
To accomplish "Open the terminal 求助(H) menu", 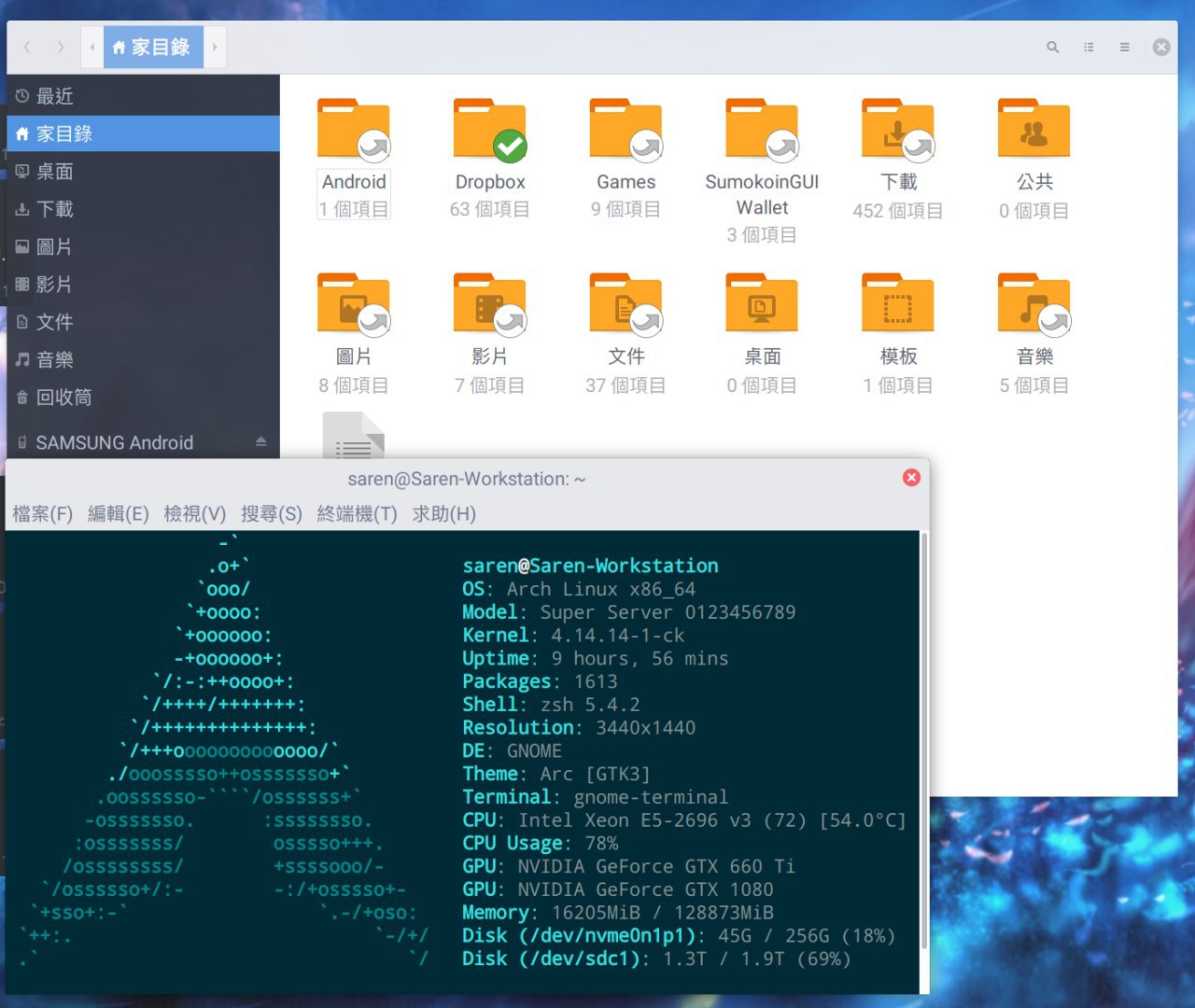I will point(444,513).
